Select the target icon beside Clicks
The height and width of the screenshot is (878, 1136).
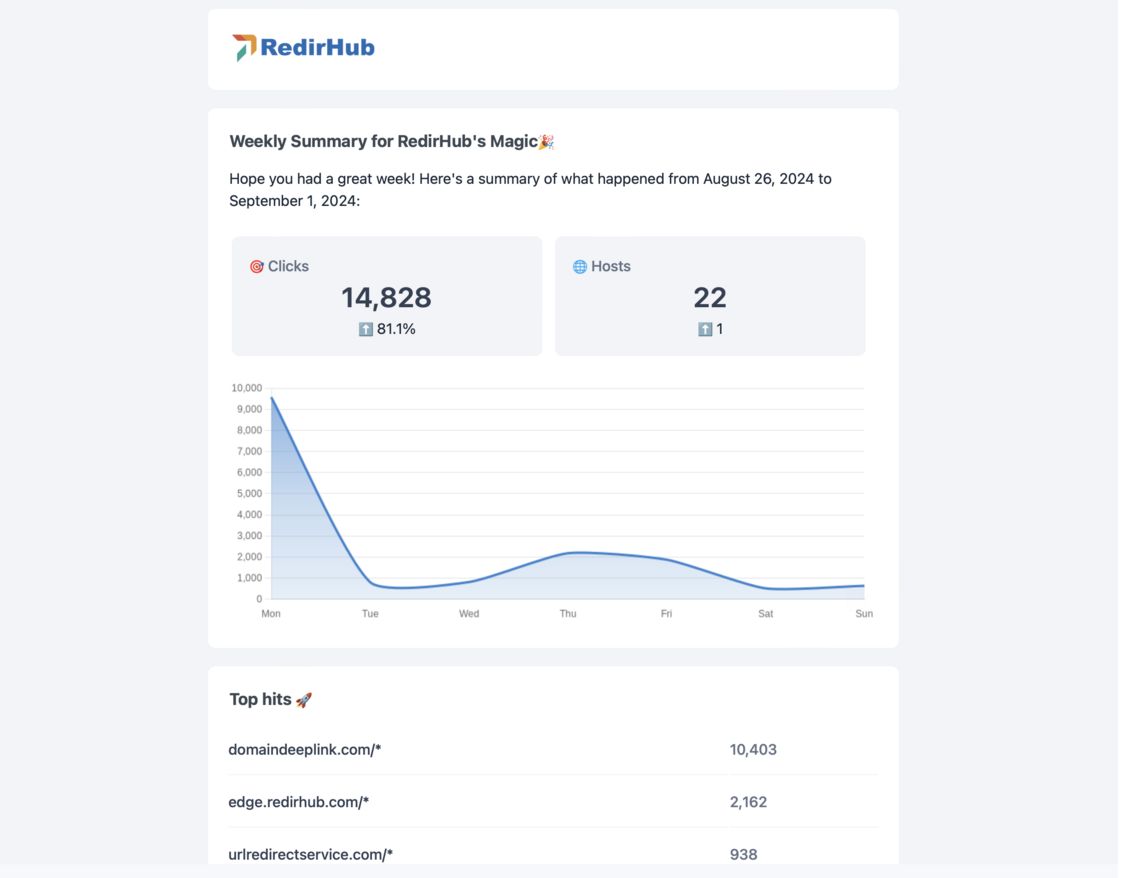pos(257,266)
